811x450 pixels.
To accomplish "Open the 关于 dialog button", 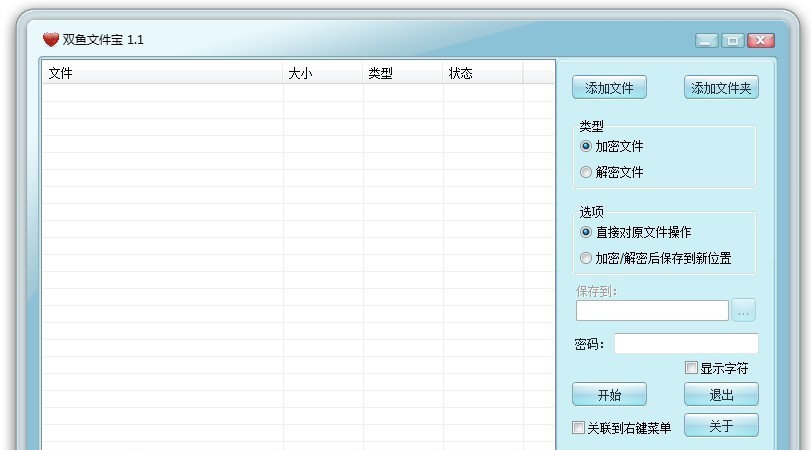I will point(721,426).
